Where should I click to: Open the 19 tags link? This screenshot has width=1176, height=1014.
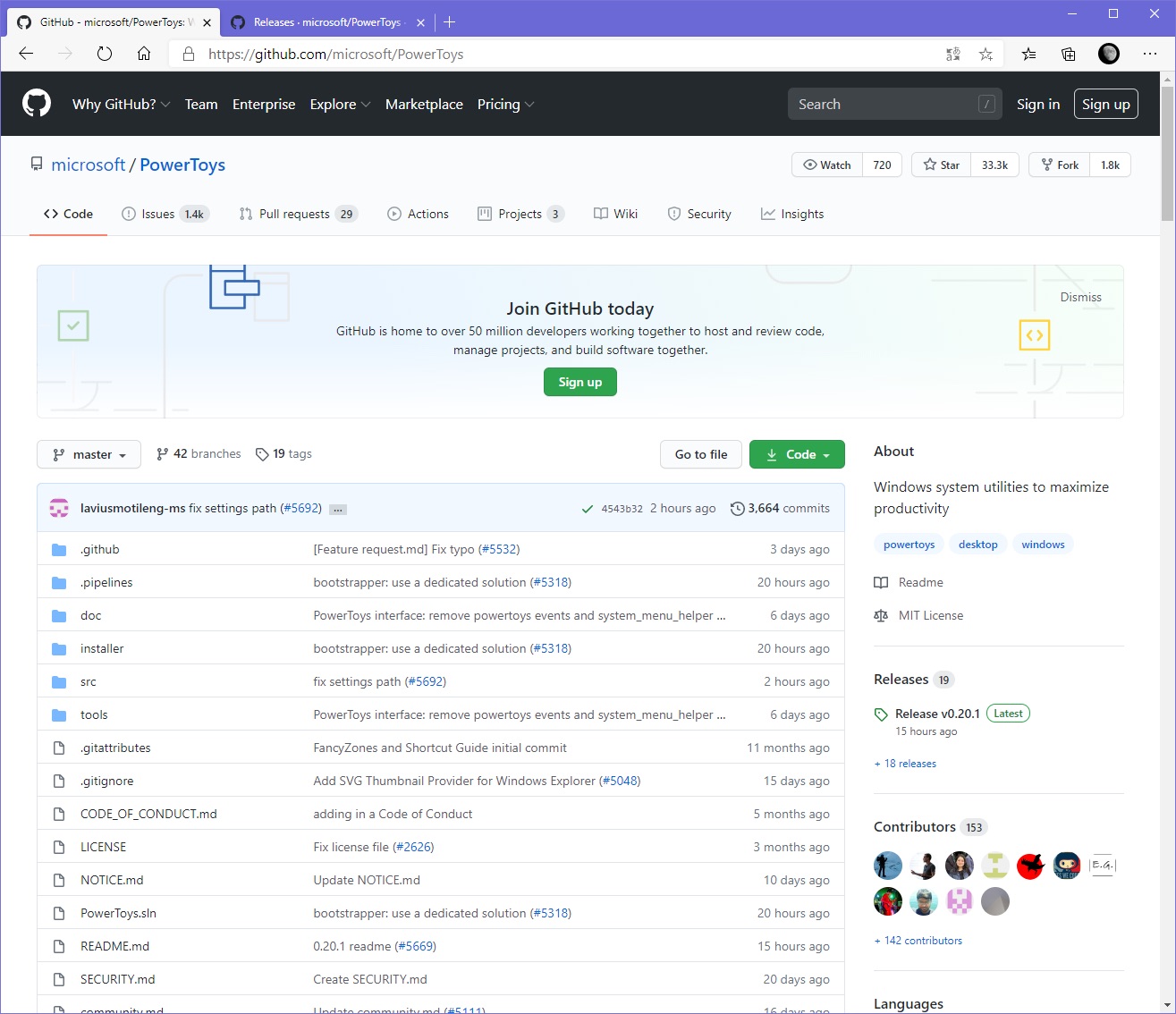(283, 453)
